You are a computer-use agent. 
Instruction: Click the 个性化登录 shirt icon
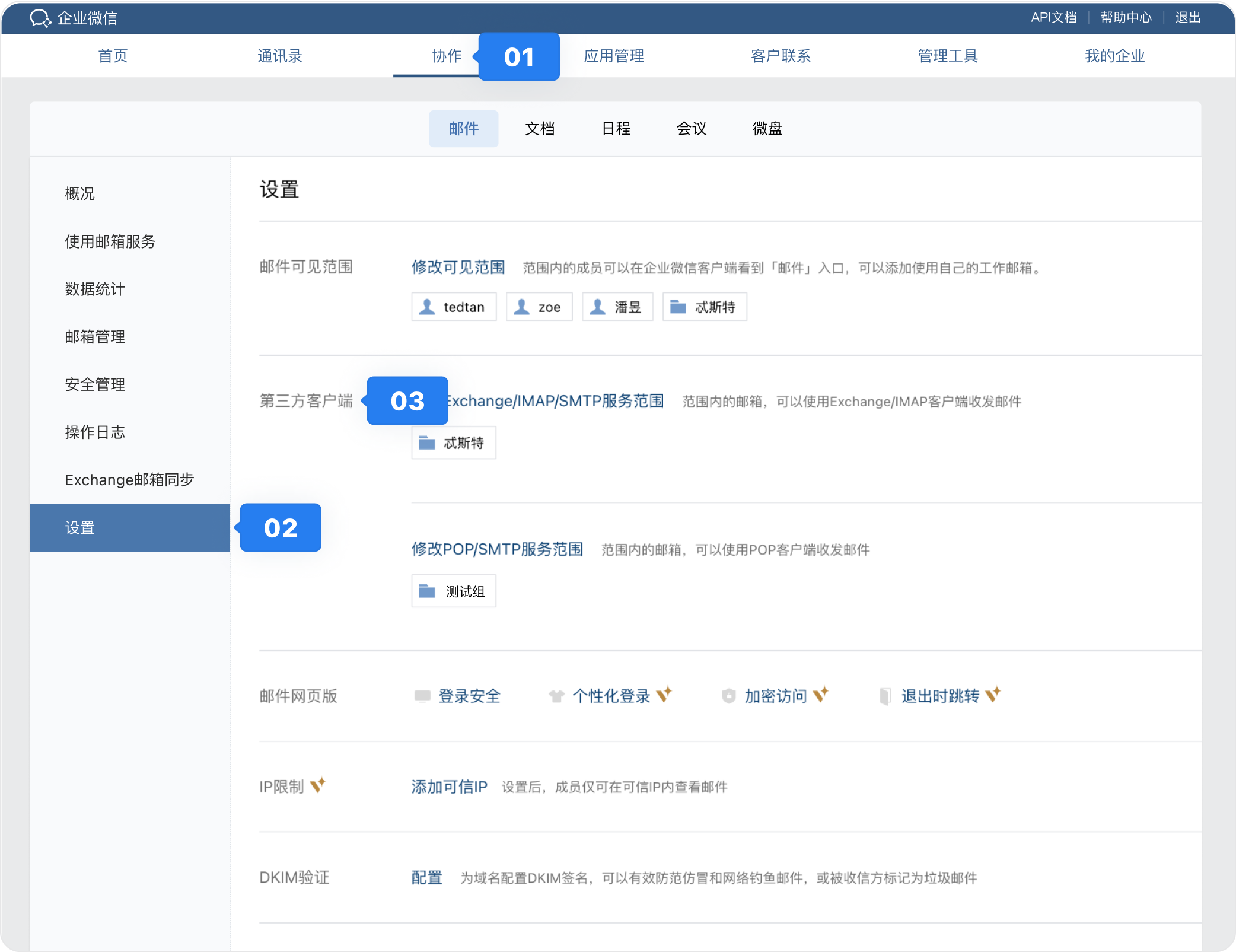click(x=556, y=696)
